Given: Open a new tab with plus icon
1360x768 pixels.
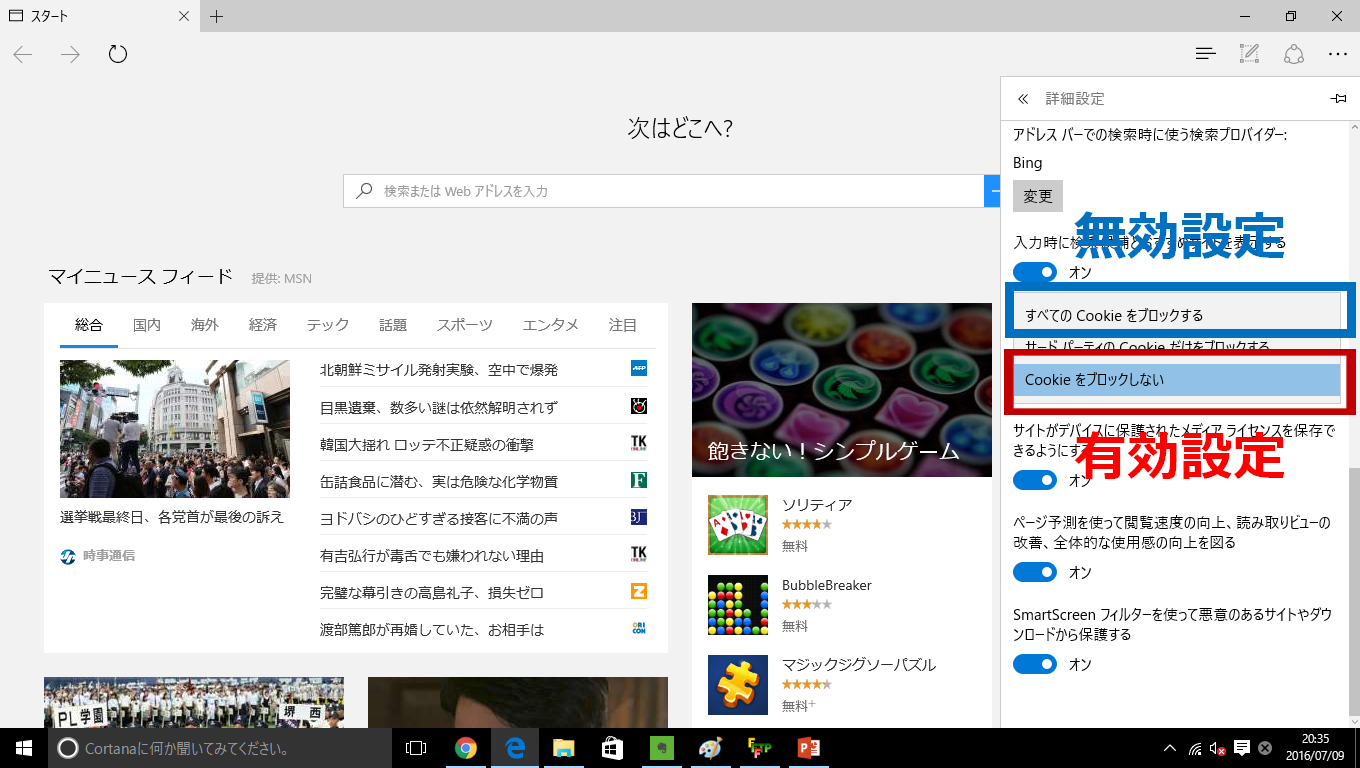Looking at the screenshot, I should tap(216, 16).
